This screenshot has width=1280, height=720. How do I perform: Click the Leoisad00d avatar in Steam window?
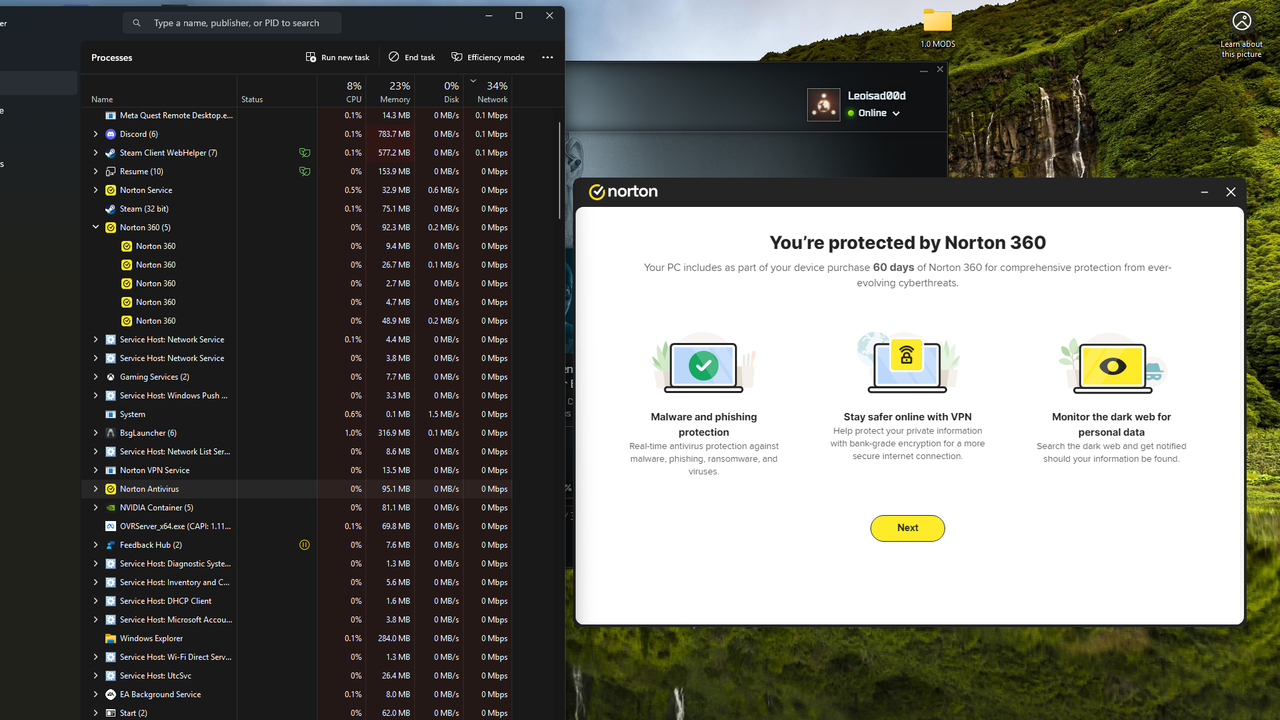824,105
